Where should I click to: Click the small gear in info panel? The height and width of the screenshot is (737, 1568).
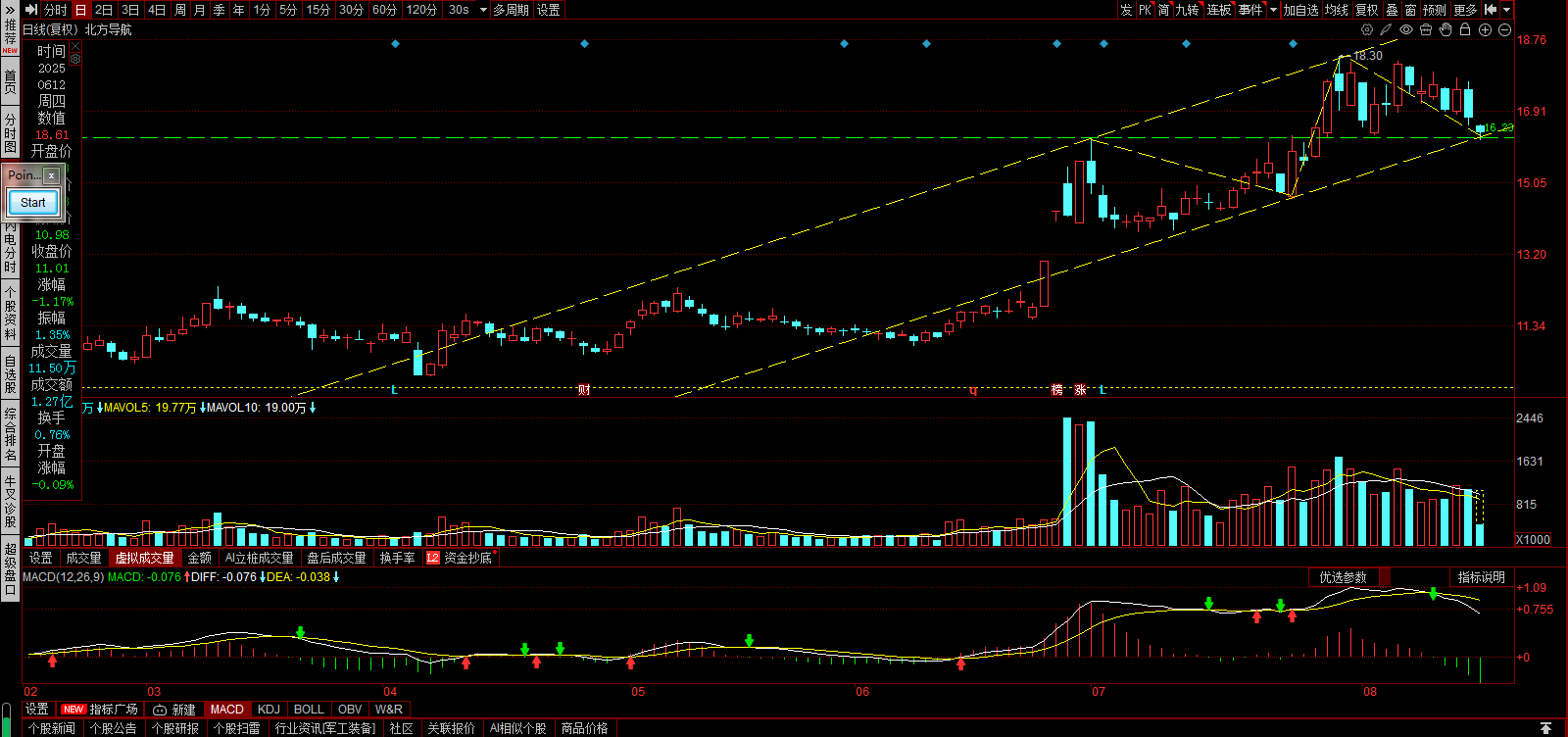click(x=74, y=59)
